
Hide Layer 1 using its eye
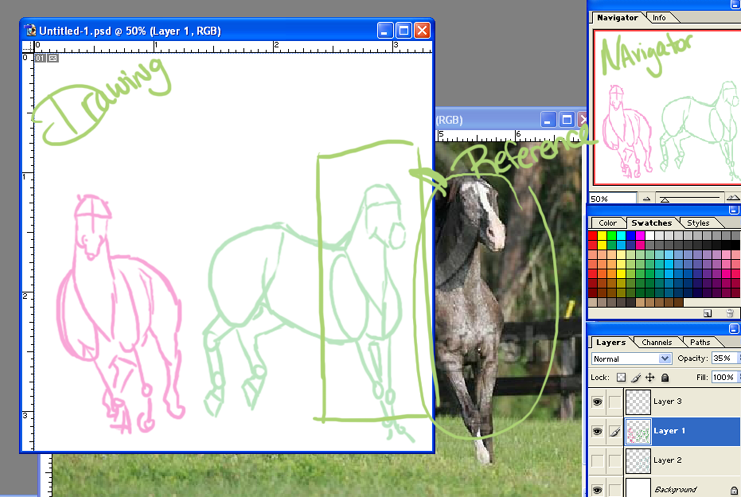tap(597, 431)
